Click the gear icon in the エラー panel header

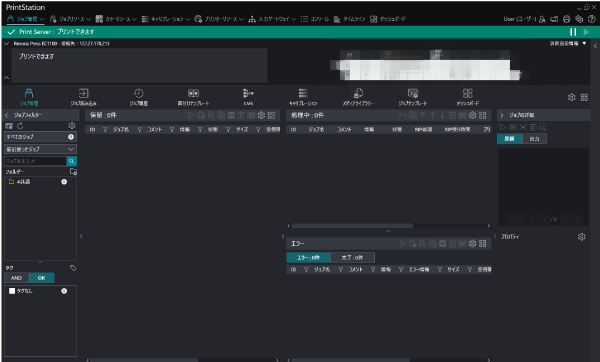pyautogui.click(x=473, y=243)
